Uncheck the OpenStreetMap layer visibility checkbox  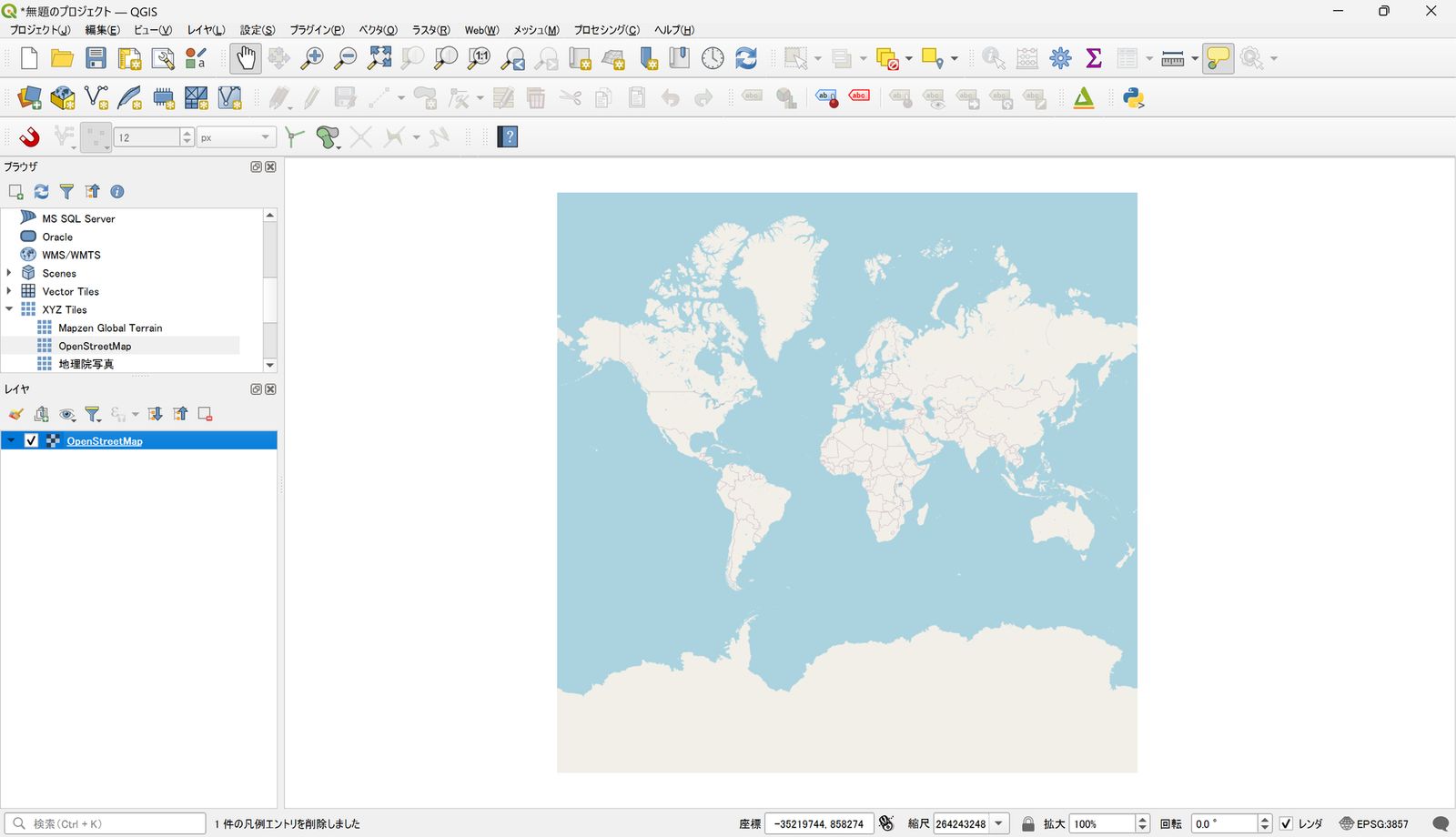point(31,440)
